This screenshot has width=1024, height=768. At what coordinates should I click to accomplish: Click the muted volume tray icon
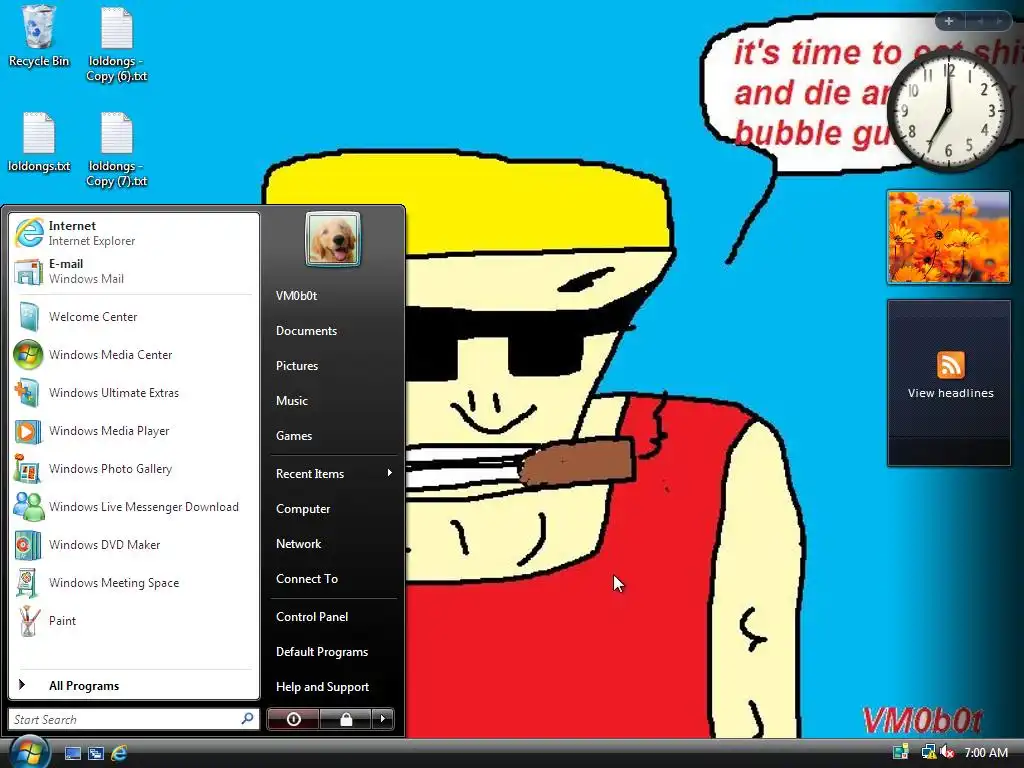tap(947, 752)
